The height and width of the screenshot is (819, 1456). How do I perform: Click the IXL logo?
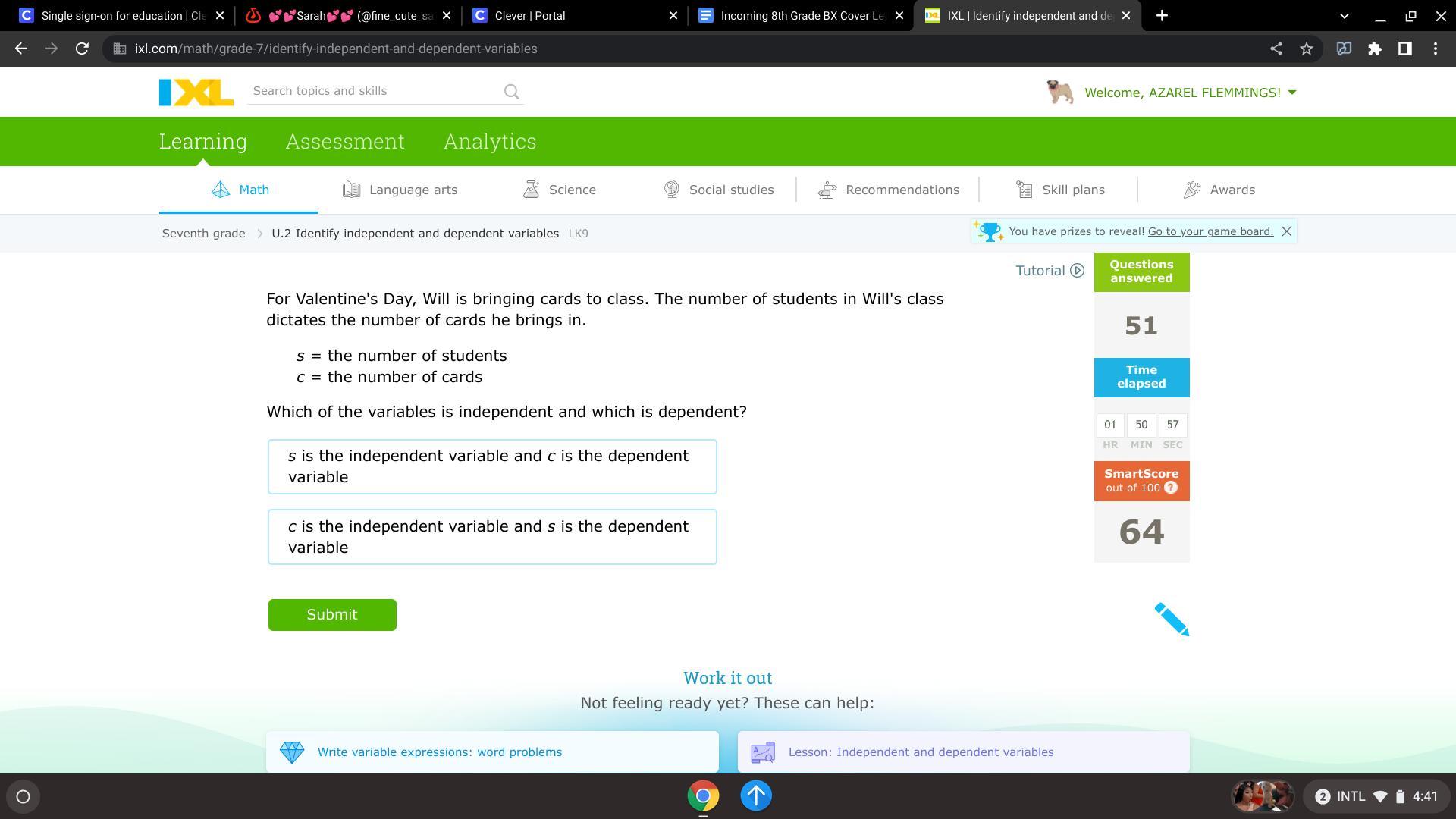point(196,93)
